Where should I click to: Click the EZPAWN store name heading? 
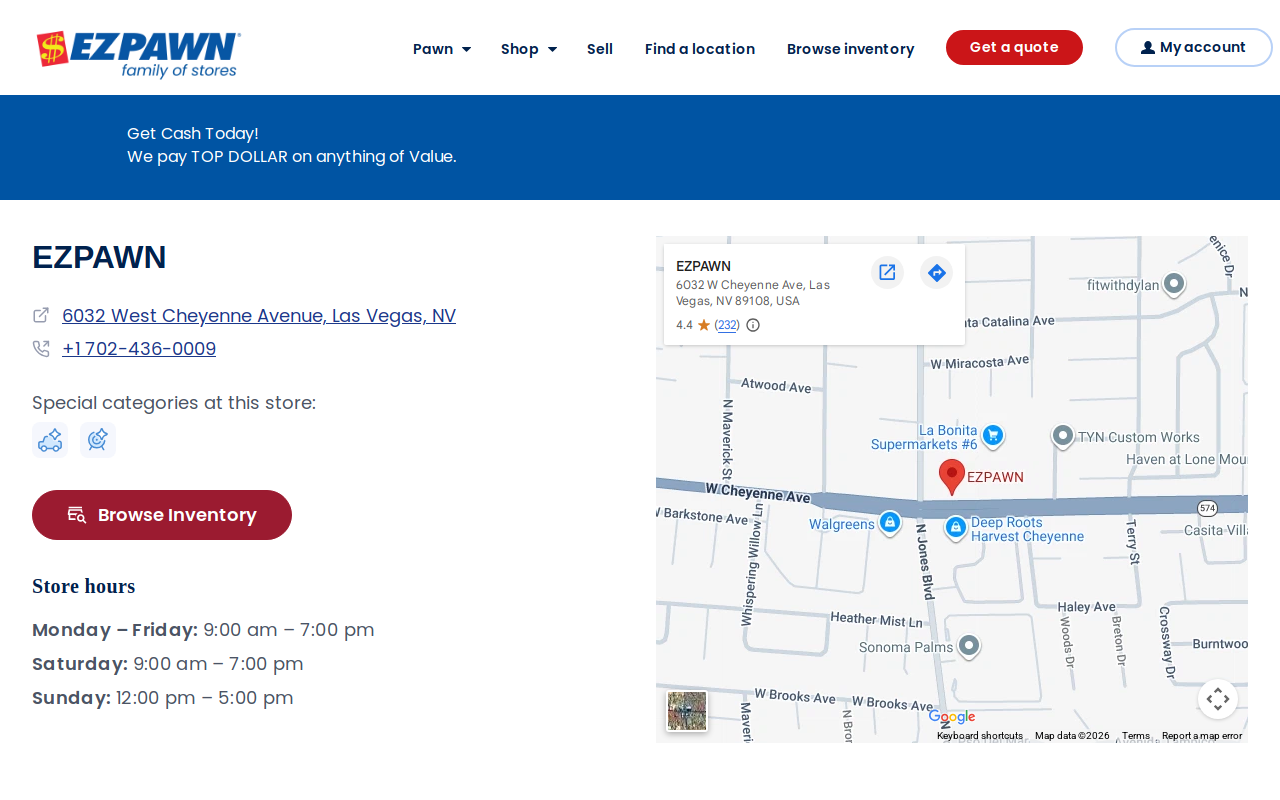pos(99,257)
